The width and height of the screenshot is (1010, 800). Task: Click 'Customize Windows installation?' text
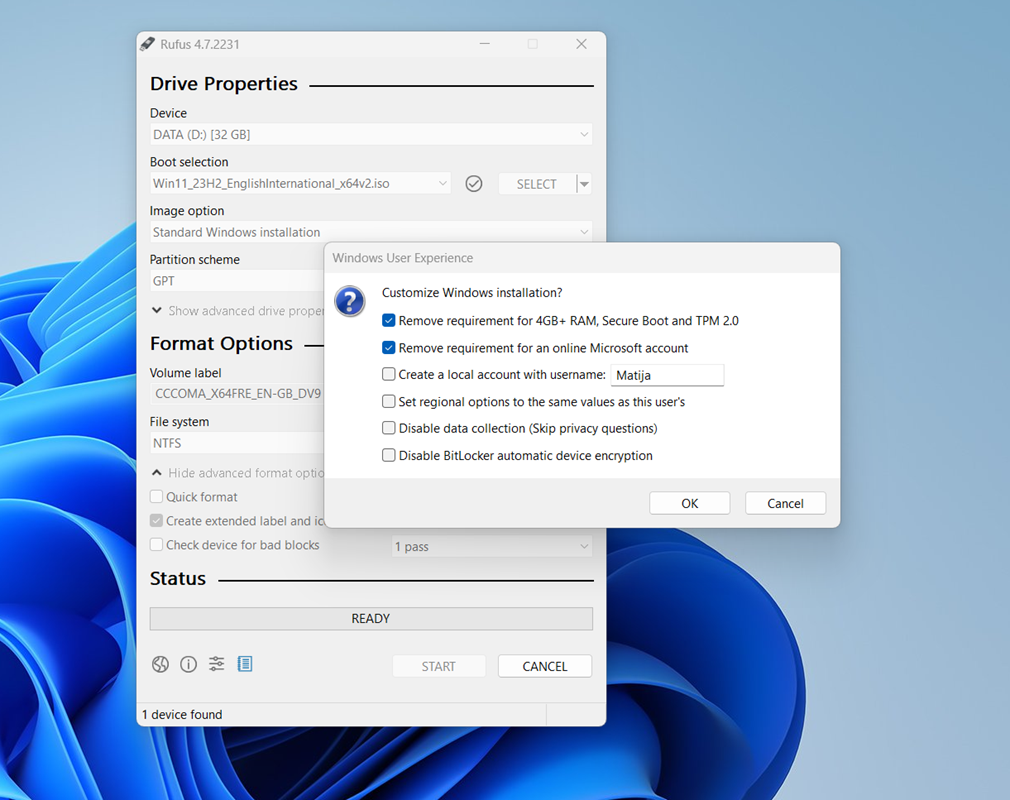click(472, 292)
